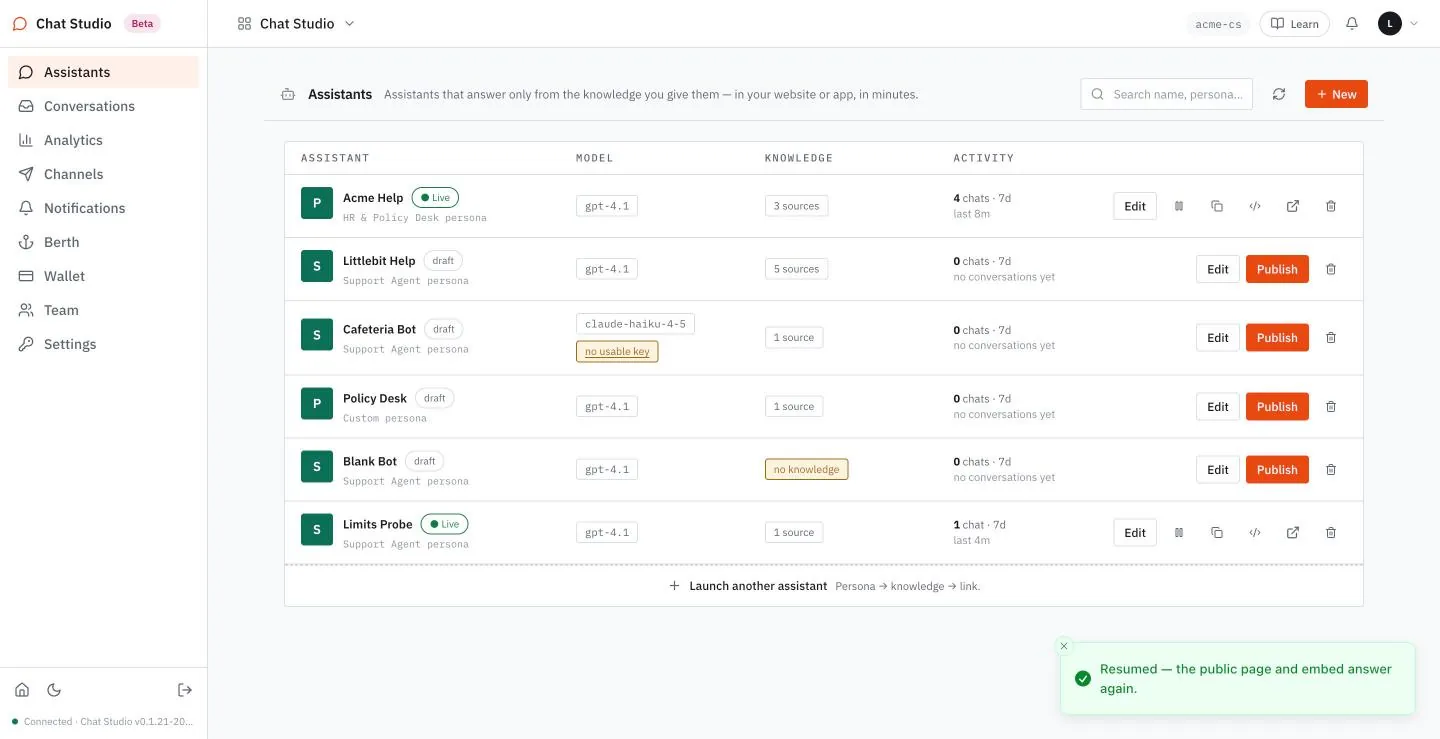Open the notifications bell in the header
Image resolution: width=1440 pixels, height=739 pixels.
click(x=1352, y=23)
